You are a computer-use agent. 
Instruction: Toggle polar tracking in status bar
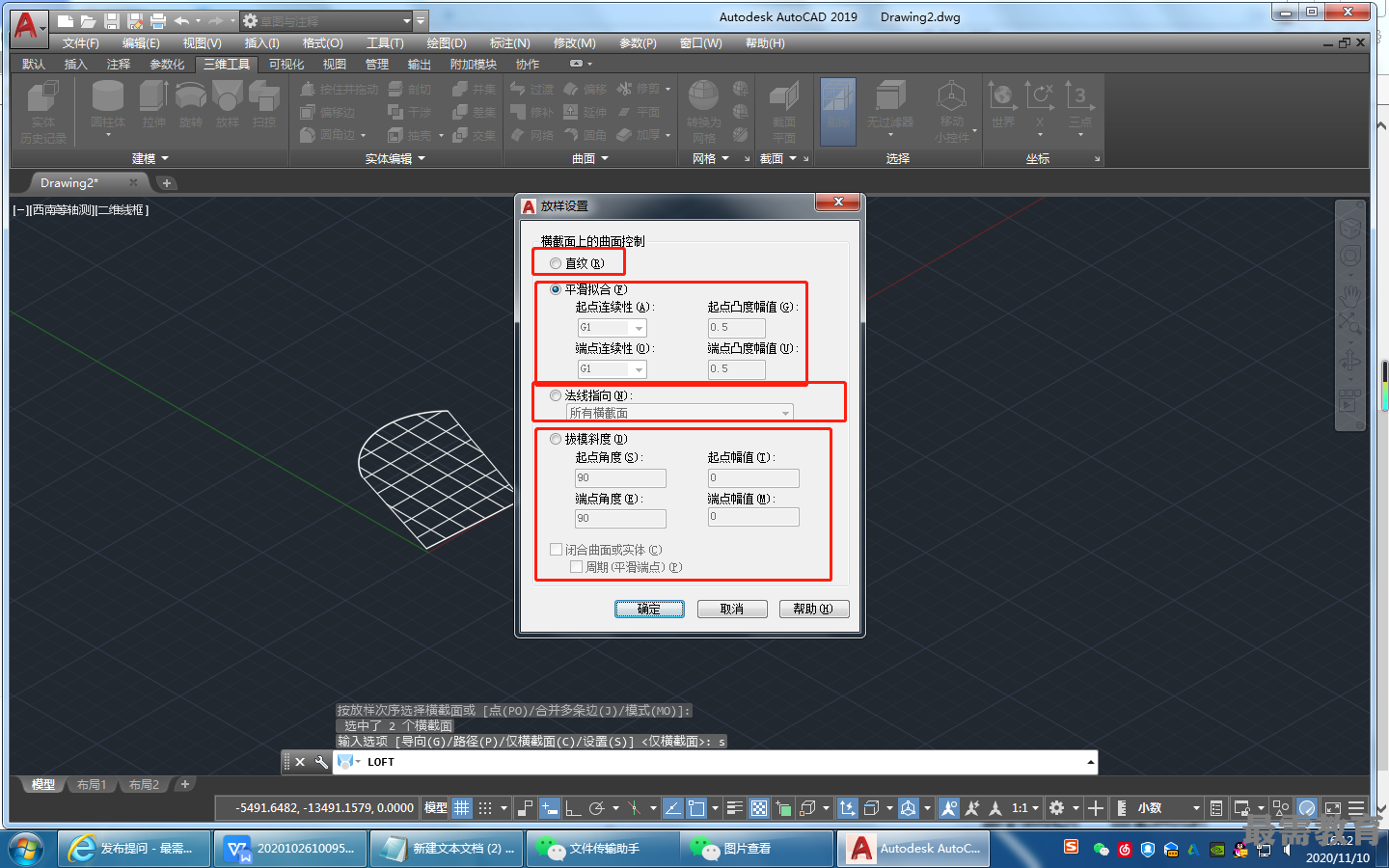point(597,808)
